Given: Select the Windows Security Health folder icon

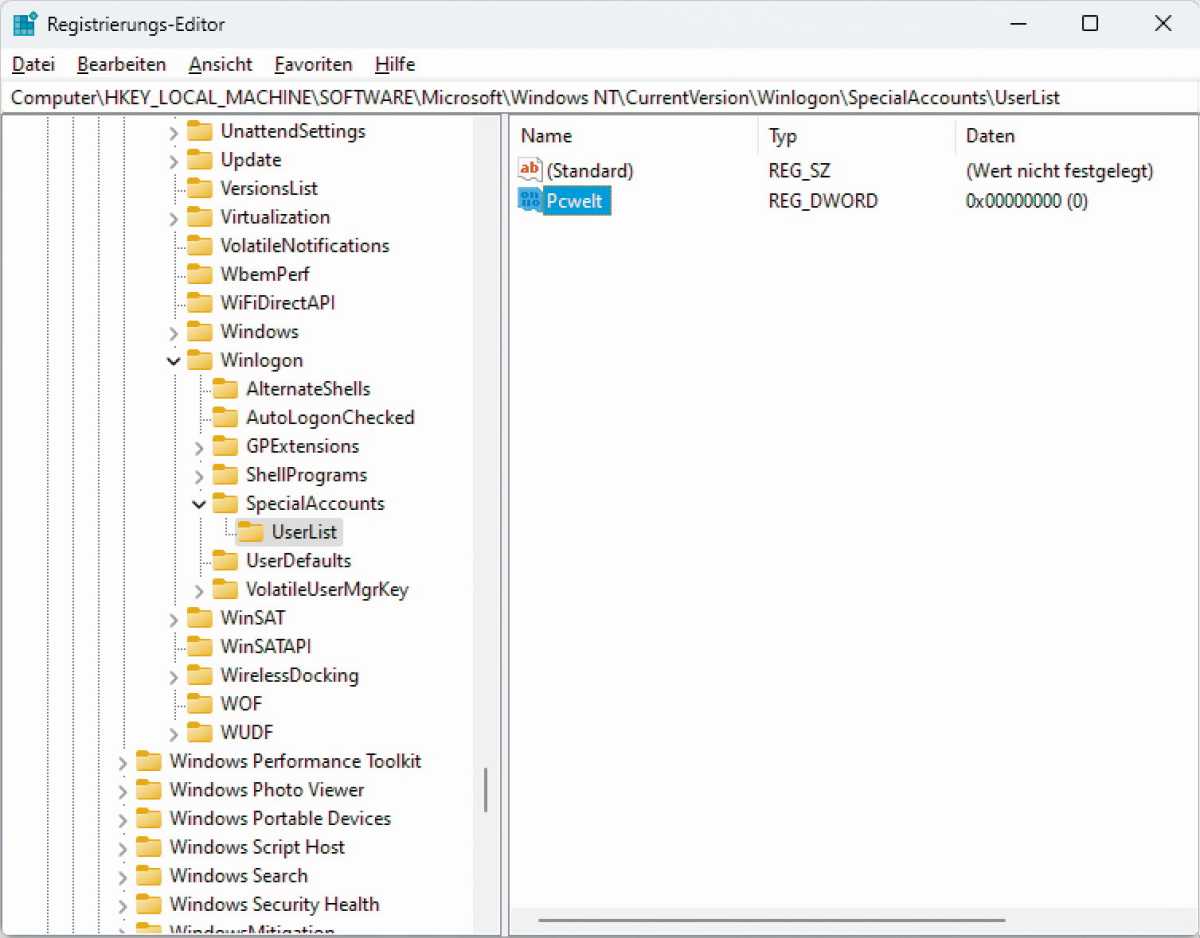Looking at the screenshot, I should (149, 905).
